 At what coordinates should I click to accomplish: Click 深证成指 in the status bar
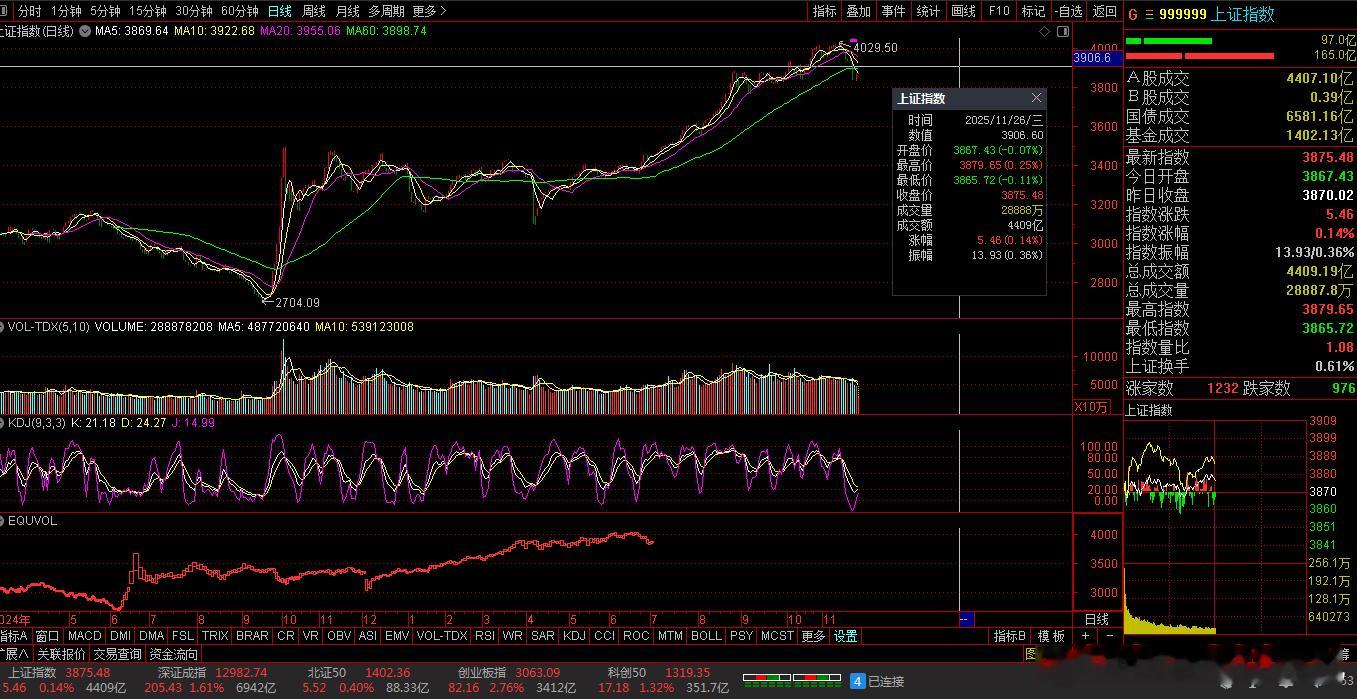(x=182, y=673)
